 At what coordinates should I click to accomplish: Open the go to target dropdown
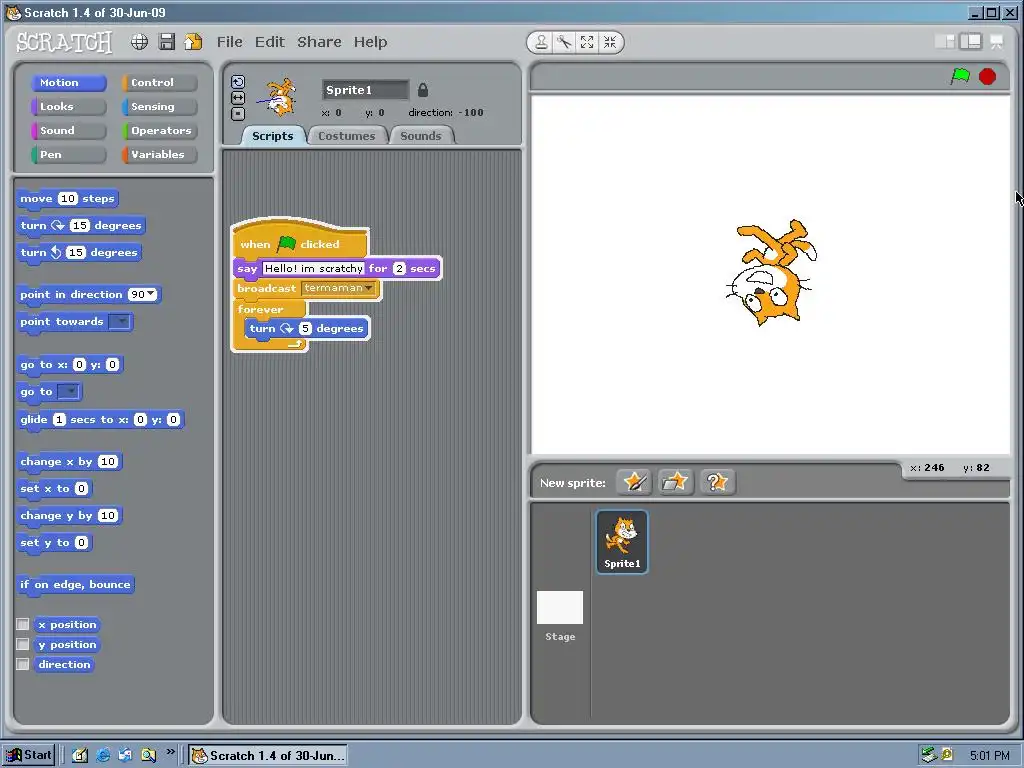pyautogui.click(x=69, y=392)
